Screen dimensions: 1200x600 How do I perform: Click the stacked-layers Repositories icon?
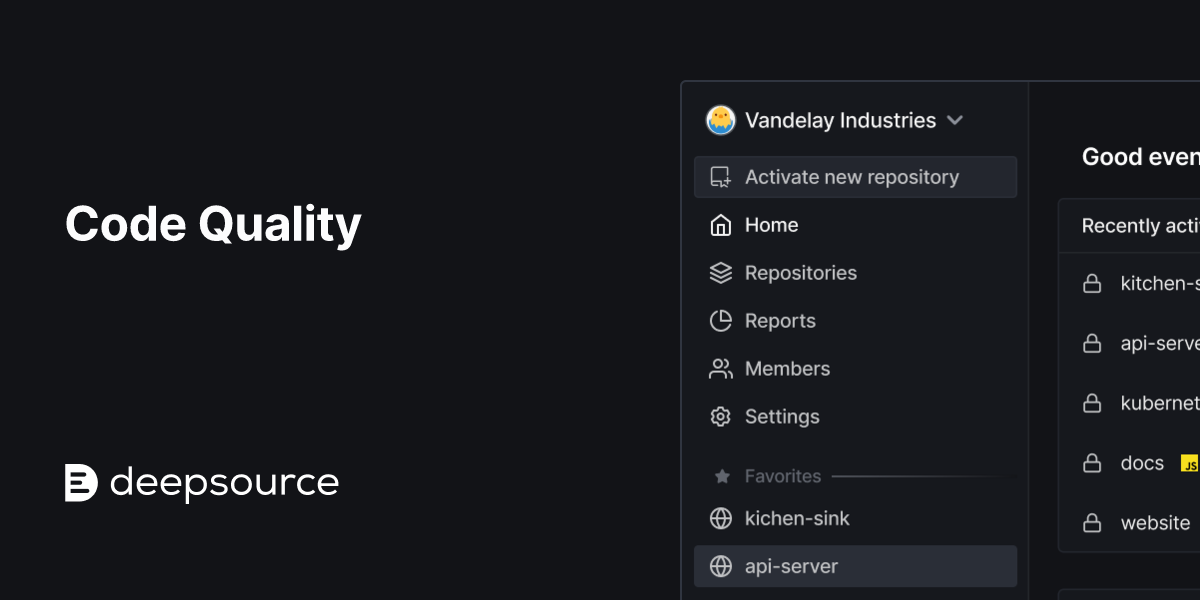[x=719, y=272]
